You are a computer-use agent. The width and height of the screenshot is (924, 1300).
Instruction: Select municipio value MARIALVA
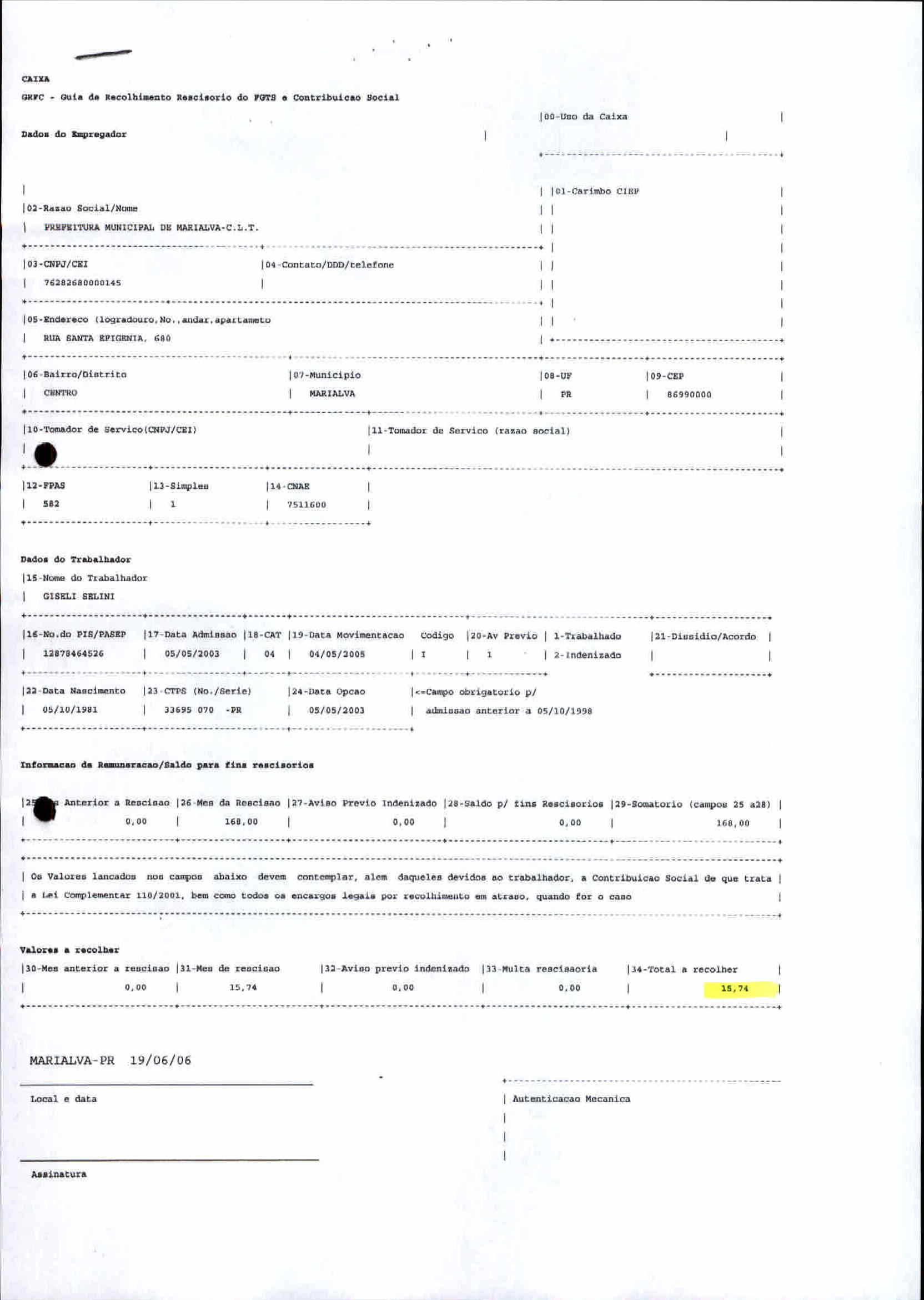332,393
